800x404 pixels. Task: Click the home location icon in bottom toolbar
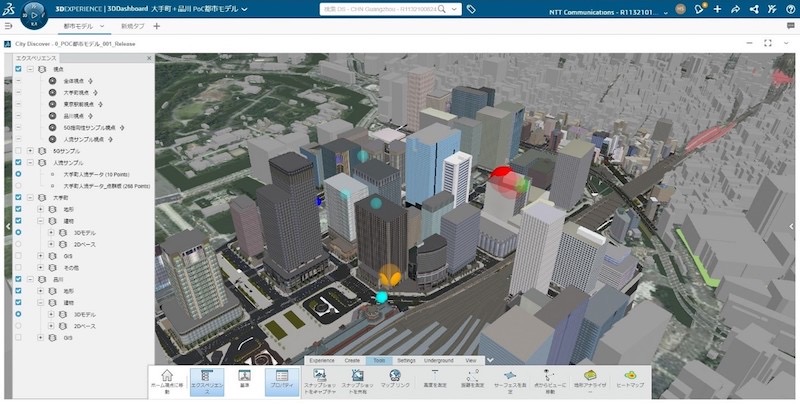(x=167, y=375)
